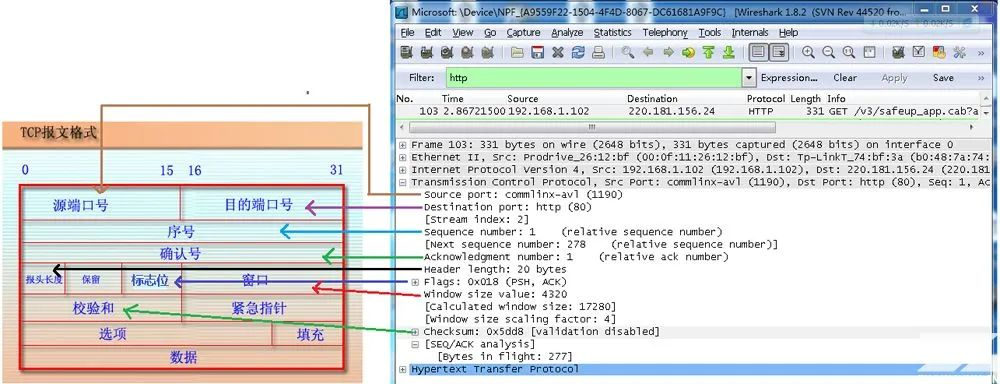Open a capture file via folder icon
This screenshot has height=384, width=1000.
(x=517, y=53)
